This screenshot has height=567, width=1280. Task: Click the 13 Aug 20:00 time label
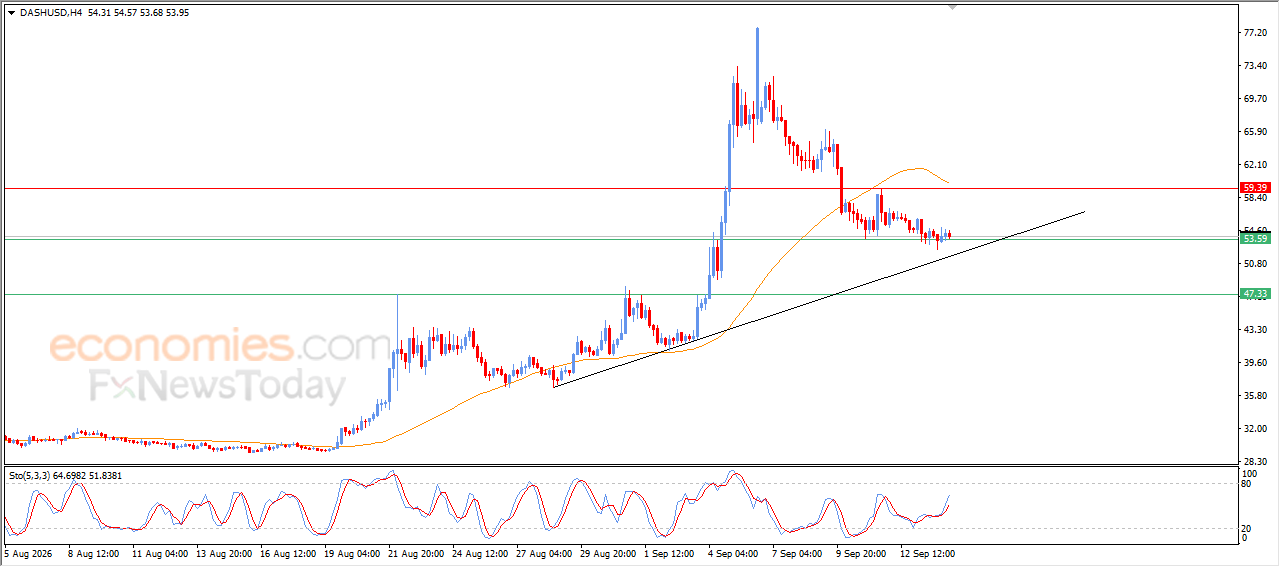222,552
